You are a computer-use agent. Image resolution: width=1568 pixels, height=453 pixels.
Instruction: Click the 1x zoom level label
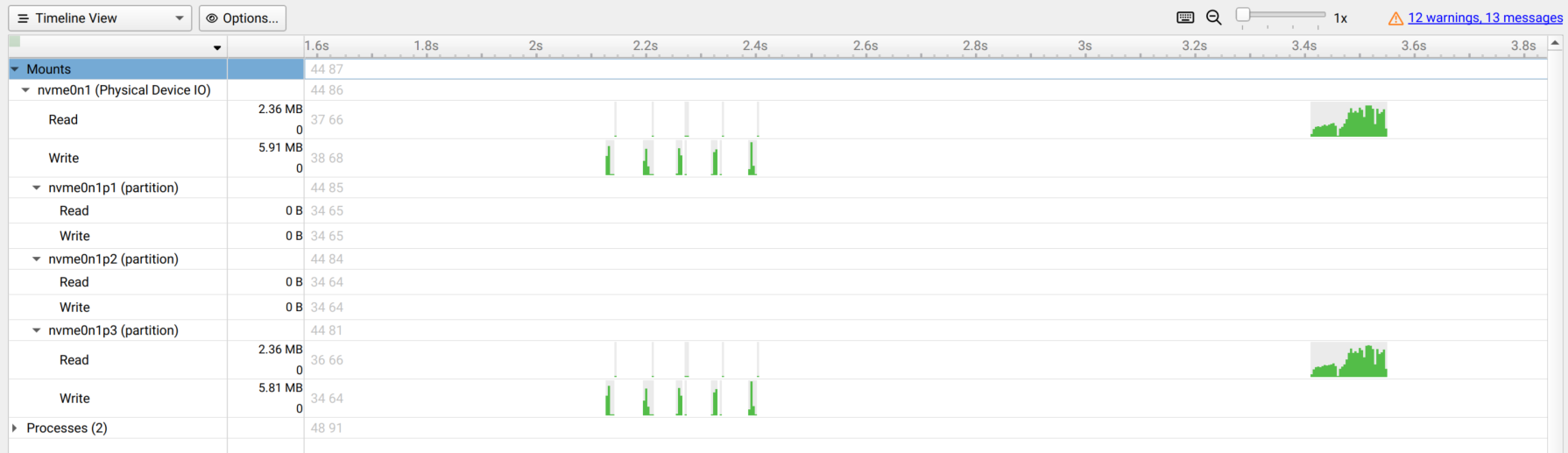(1340, 18)
